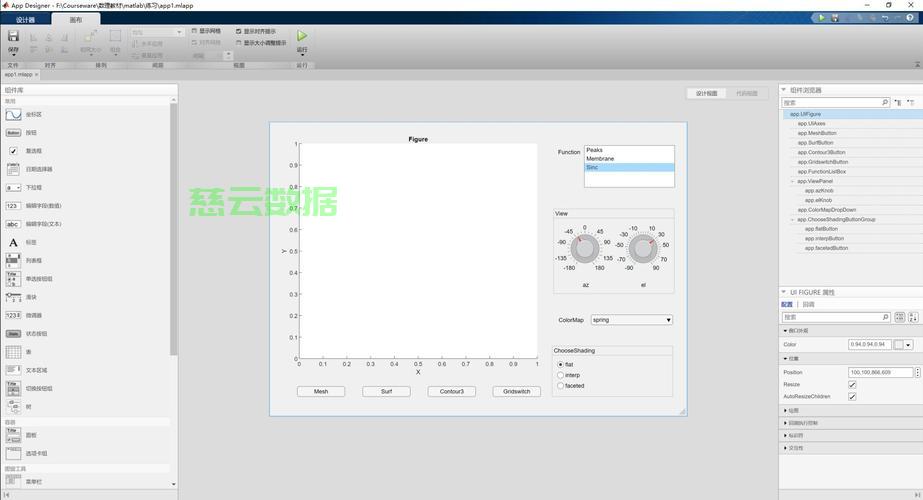Toggle the Show Alignment Hints (显示对齐提示) checkbox
923x500 pixels.
238,31
